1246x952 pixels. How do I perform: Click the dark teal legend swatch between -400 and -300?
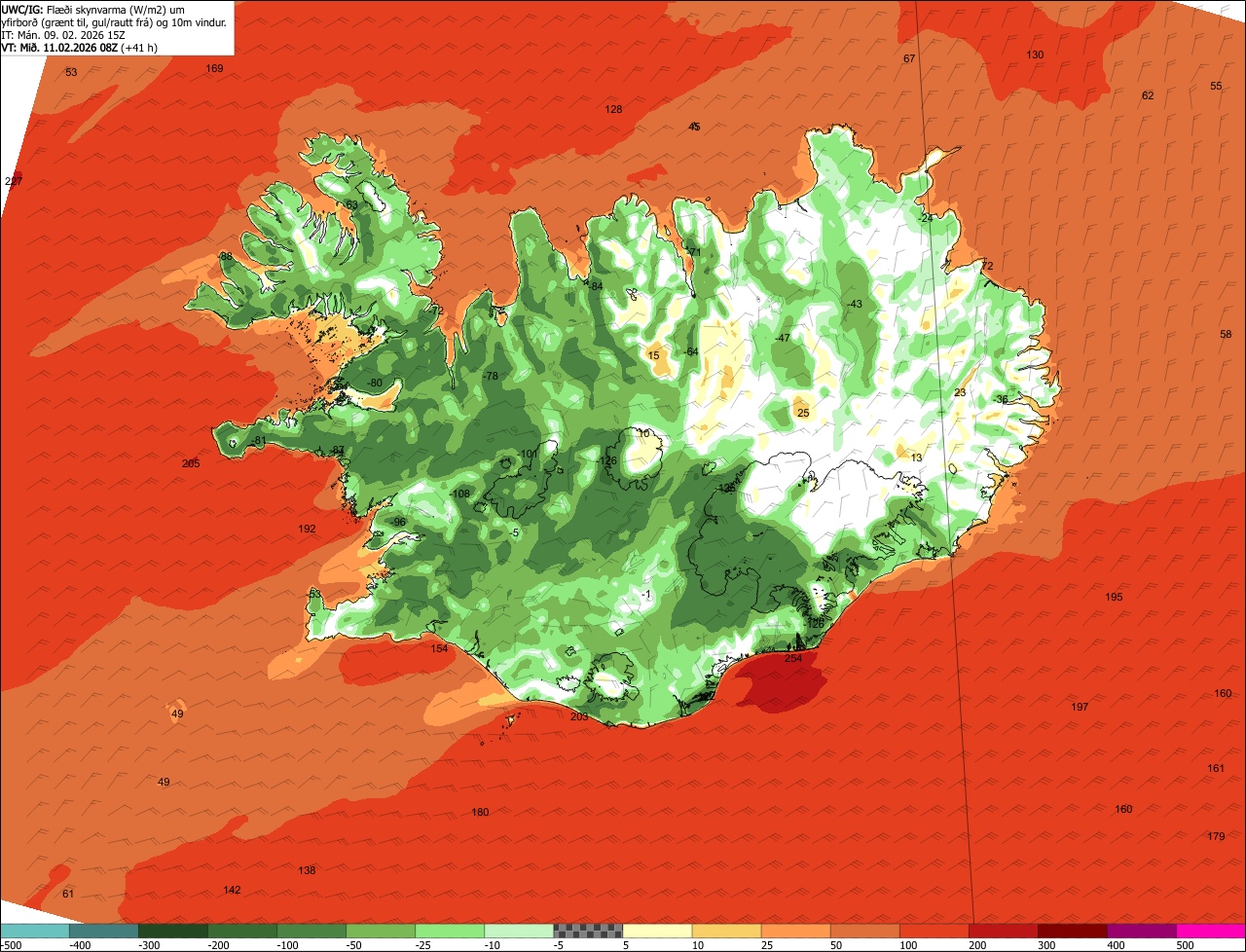103,931
